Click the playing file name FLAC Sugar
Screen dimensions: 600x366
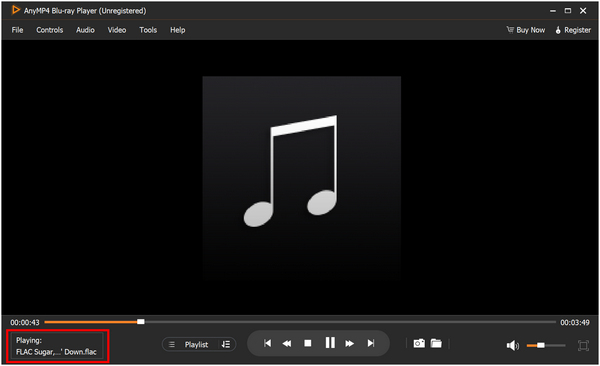56,352
